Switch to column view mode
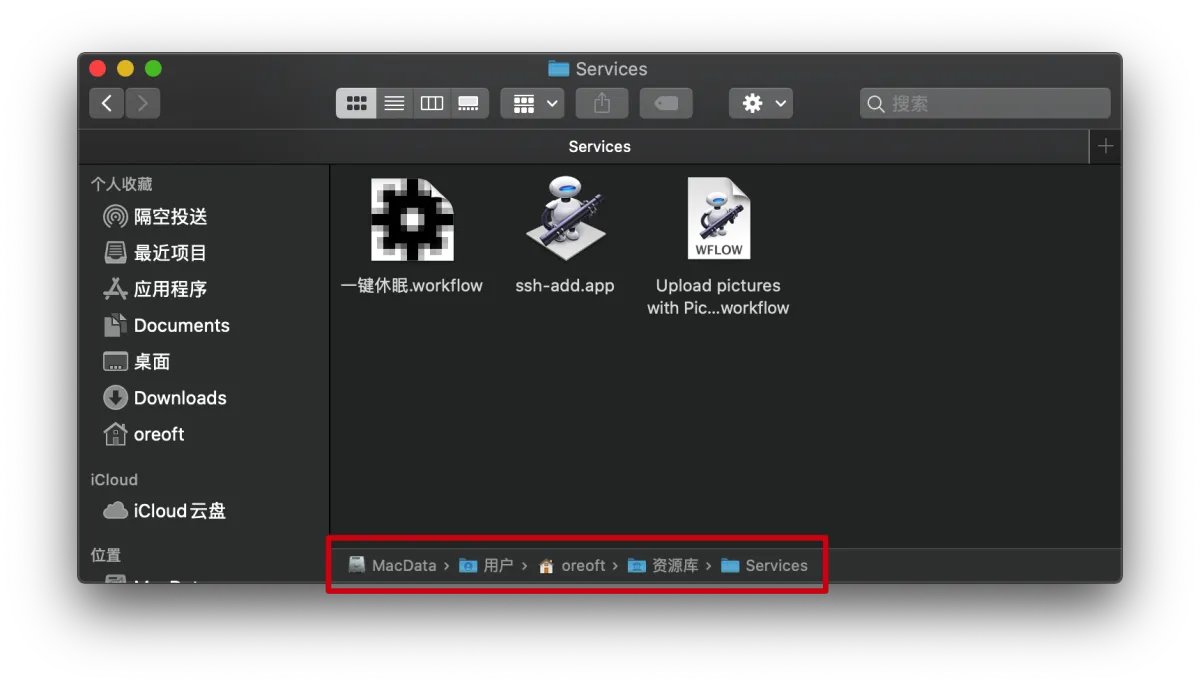The height and width of the screenshot is (686, 1200). 431,102
